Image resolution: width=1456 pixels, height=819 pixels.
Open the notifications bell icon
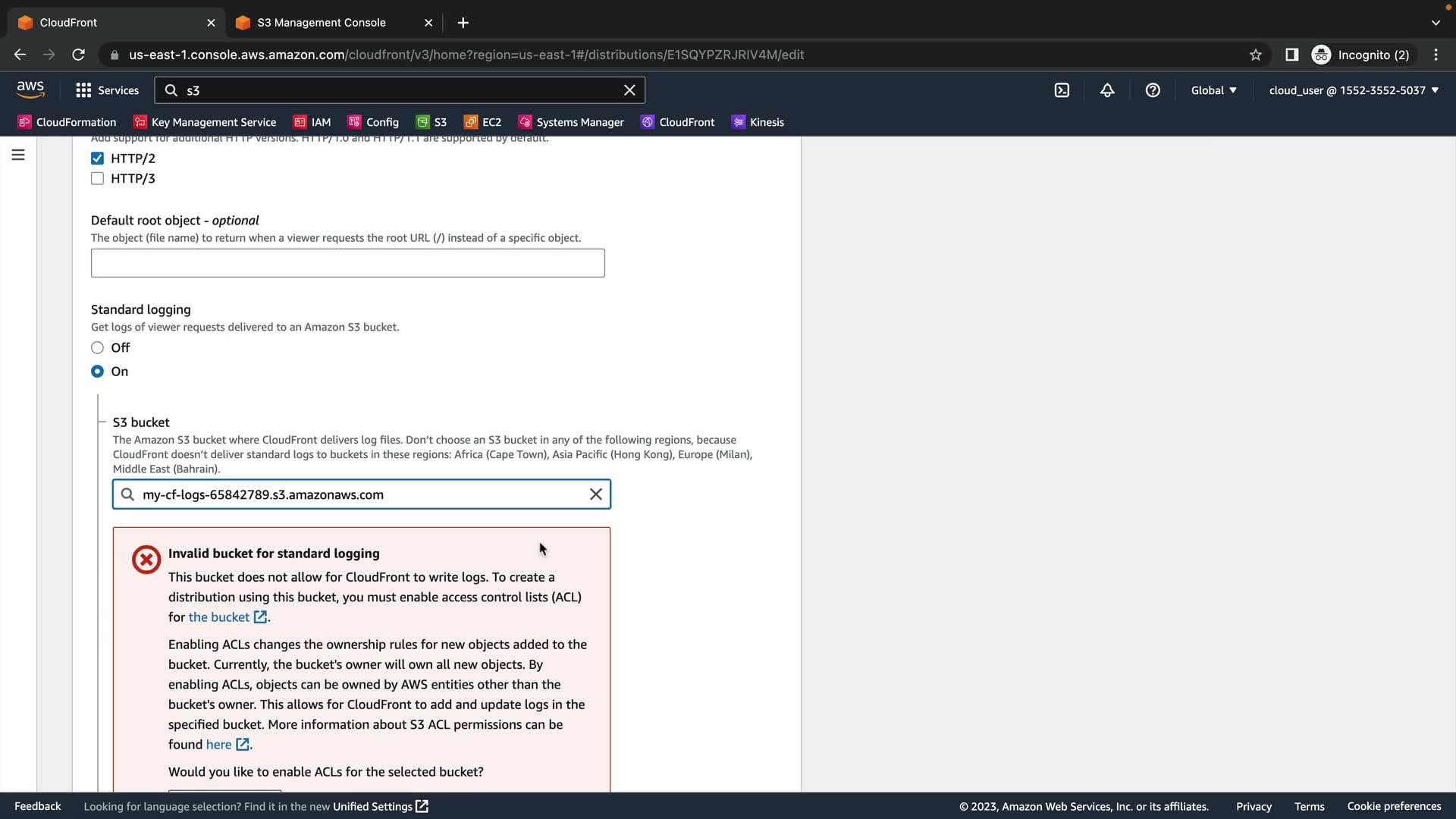(x=1107, y=90)
